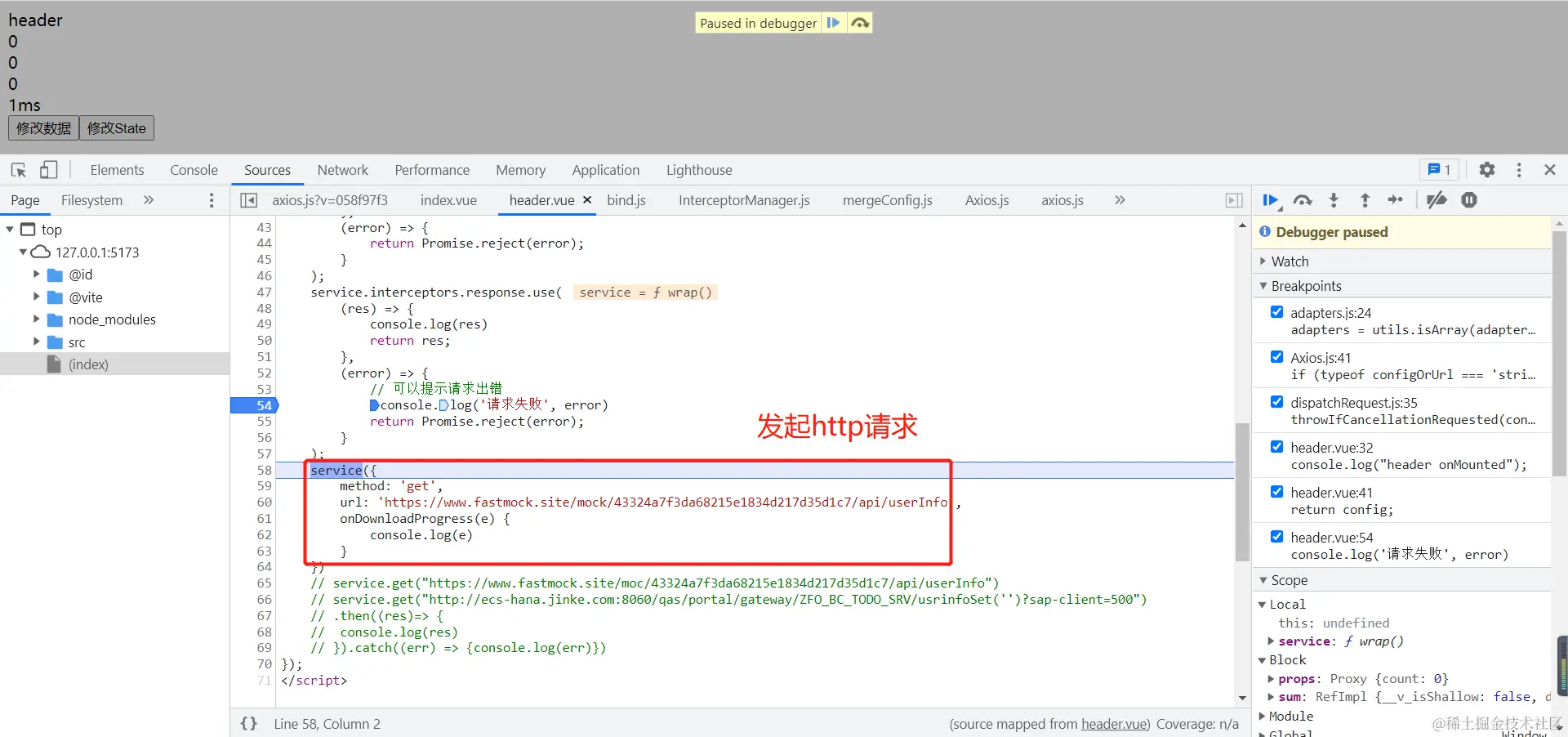Toggle pause on exceptions
Image resolution: width=1568 pixels, height=737 pixels.
(x=1469, y=200)
